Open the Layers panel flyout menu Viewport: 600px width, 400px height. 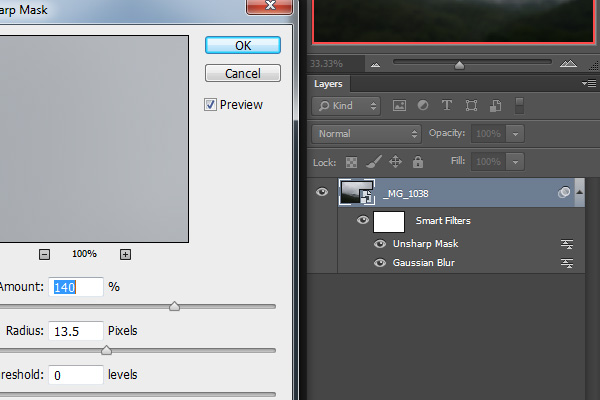tap(589, 83)
